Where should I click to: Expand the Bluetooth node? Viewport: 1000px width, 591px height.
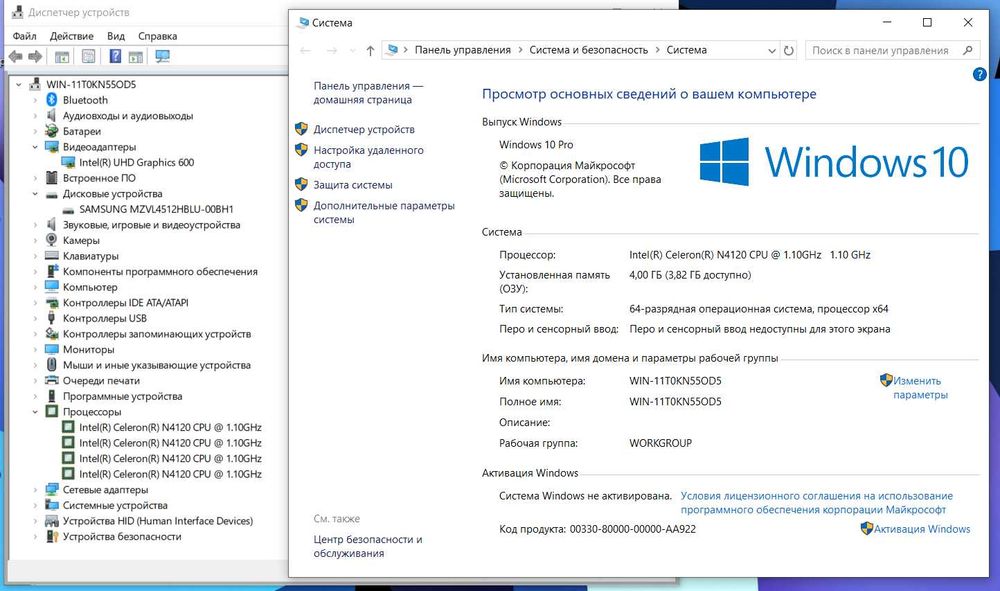click(x=35, y=100)
